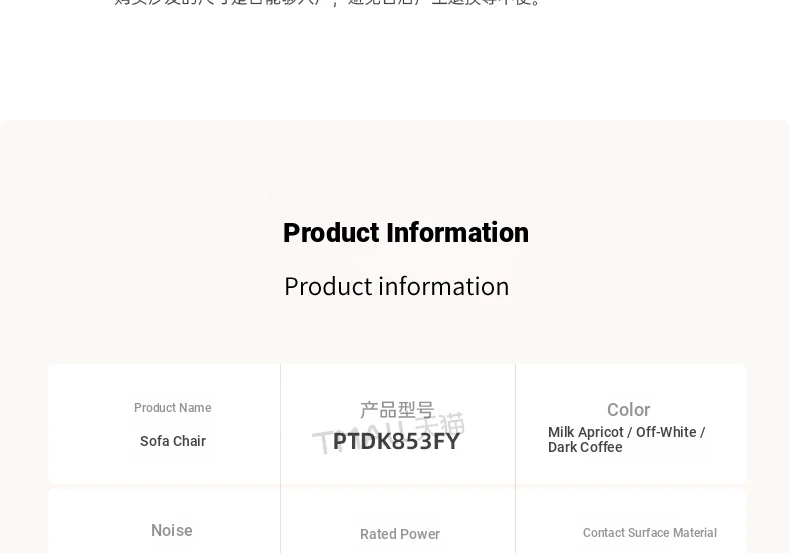This screenshot has height=553, width=790.
Task: Select the Product Name label
Action: point(172,408)
